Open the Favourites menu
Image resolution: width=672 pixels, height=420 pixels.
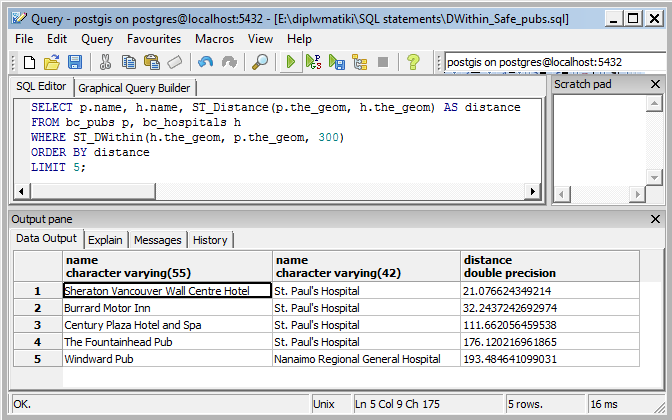pyautogui.click(x=154, y=39)
